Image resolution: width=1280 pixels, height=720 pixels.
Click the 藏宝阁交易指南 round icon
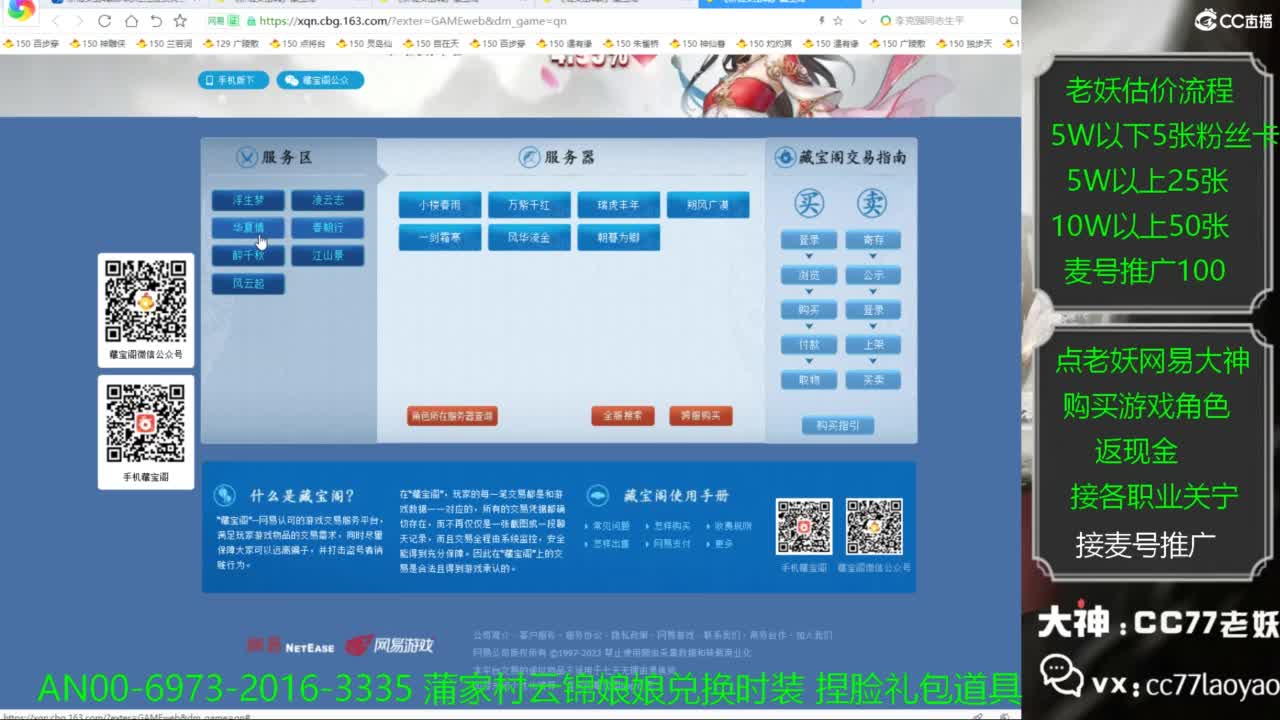tap(785, 157)
